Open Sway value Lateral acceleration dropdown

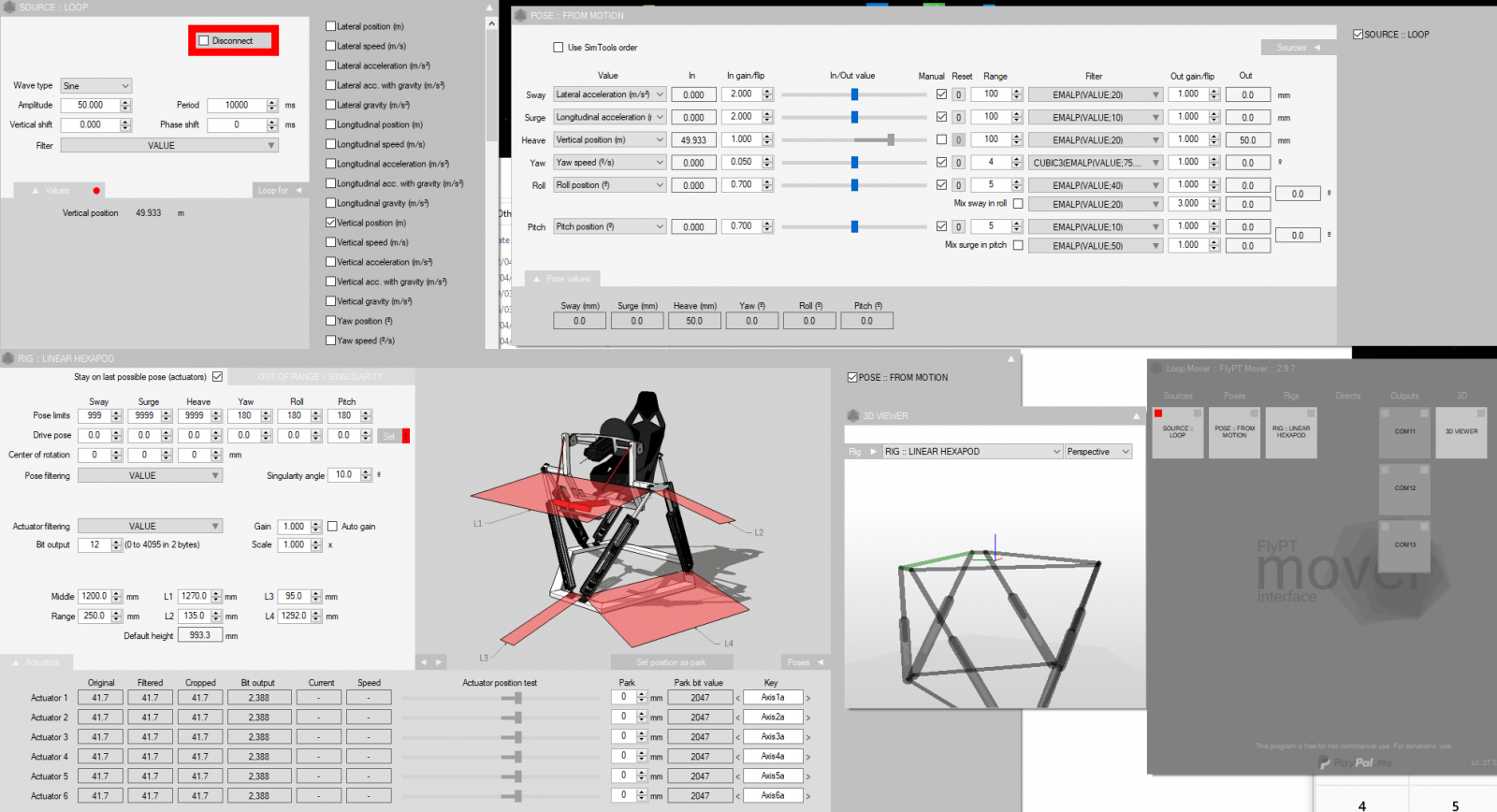click(610, 94)
